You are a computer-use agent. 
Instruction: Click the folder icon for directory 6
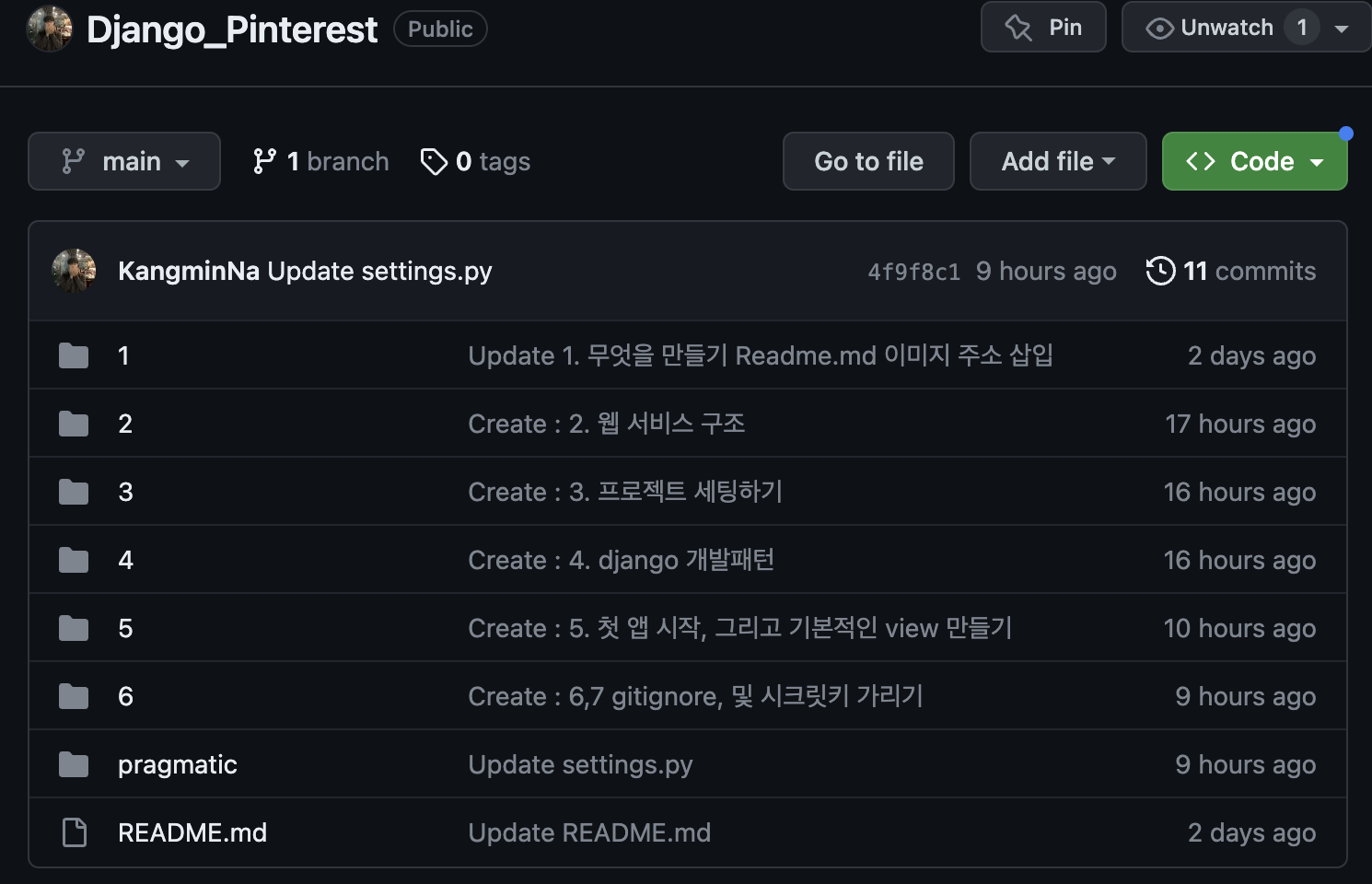point(74,696)
